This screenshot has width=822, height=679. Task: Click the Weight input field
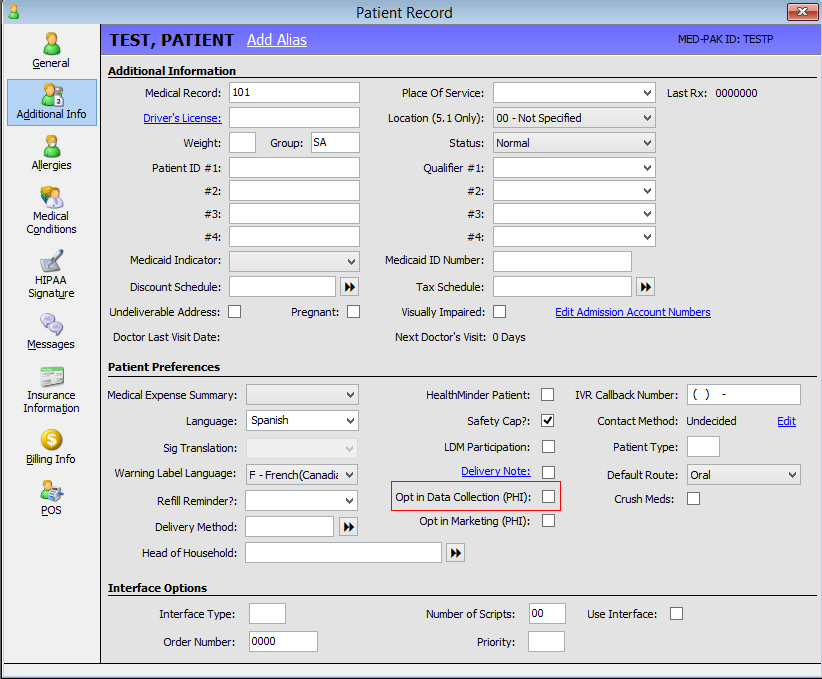[x=242, y=143]
